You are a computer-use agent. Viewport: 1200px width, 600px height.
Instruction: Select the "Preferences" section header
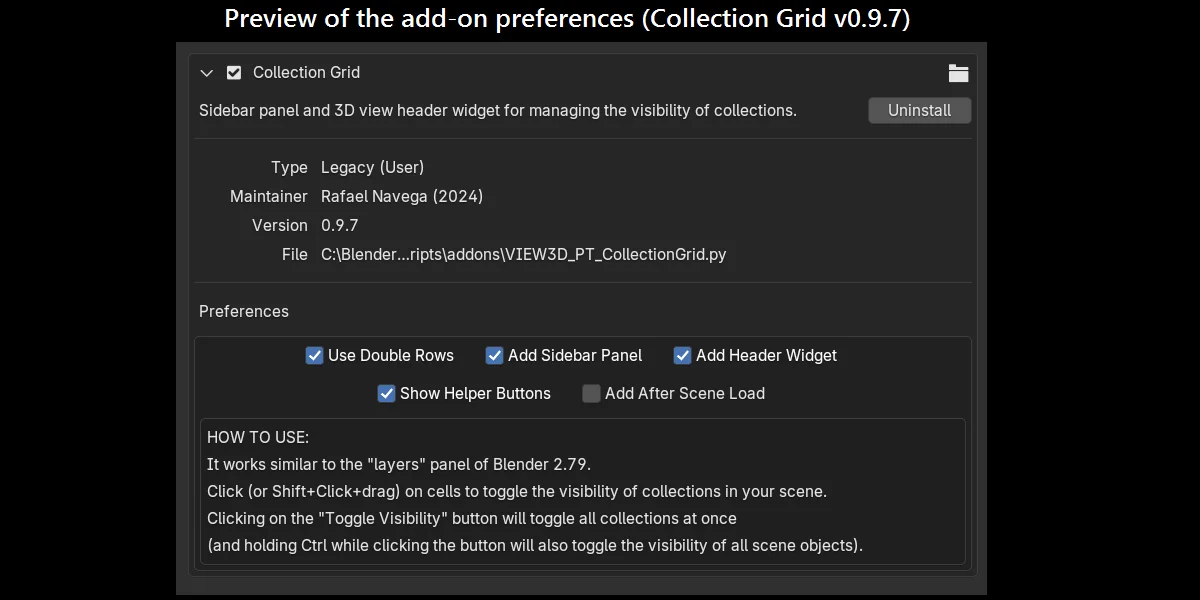(243, 311)
